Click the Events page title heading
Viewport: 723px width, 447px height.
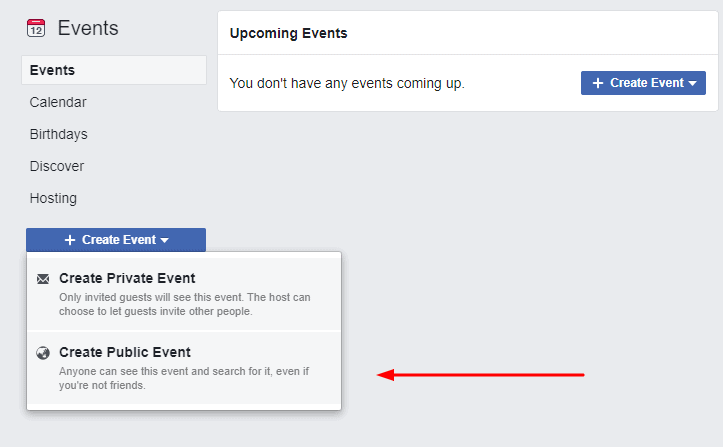pyautogui.click(x=88, y=28)
